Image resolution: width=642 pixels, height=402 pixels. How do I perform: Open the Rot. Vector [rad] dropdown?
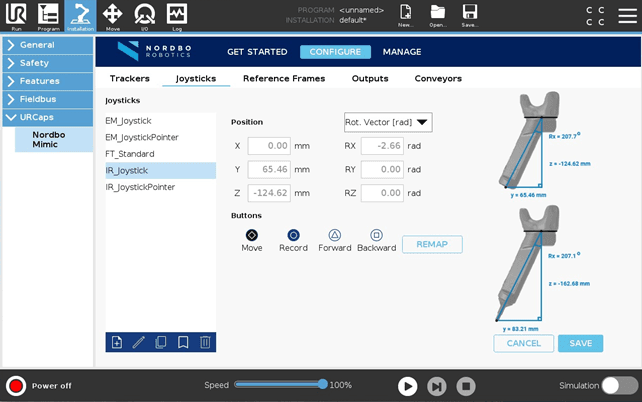pos(388,122)
